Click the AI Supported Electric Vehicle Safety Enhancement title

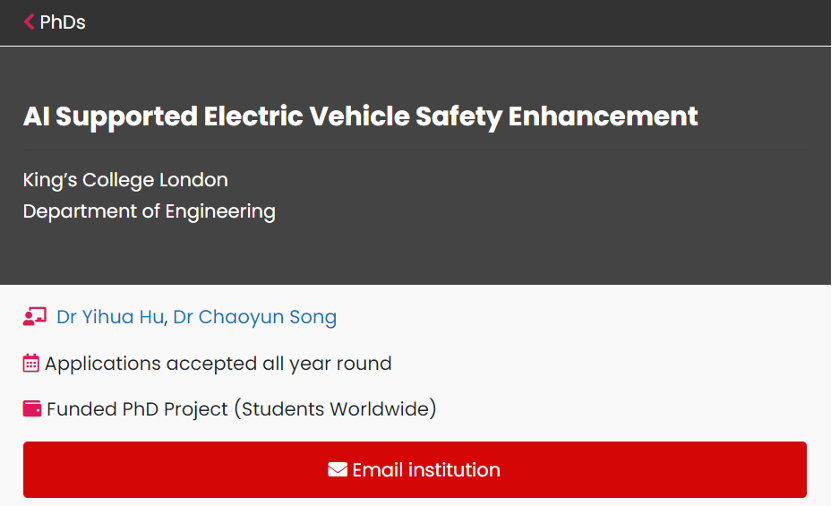point(360,116)
